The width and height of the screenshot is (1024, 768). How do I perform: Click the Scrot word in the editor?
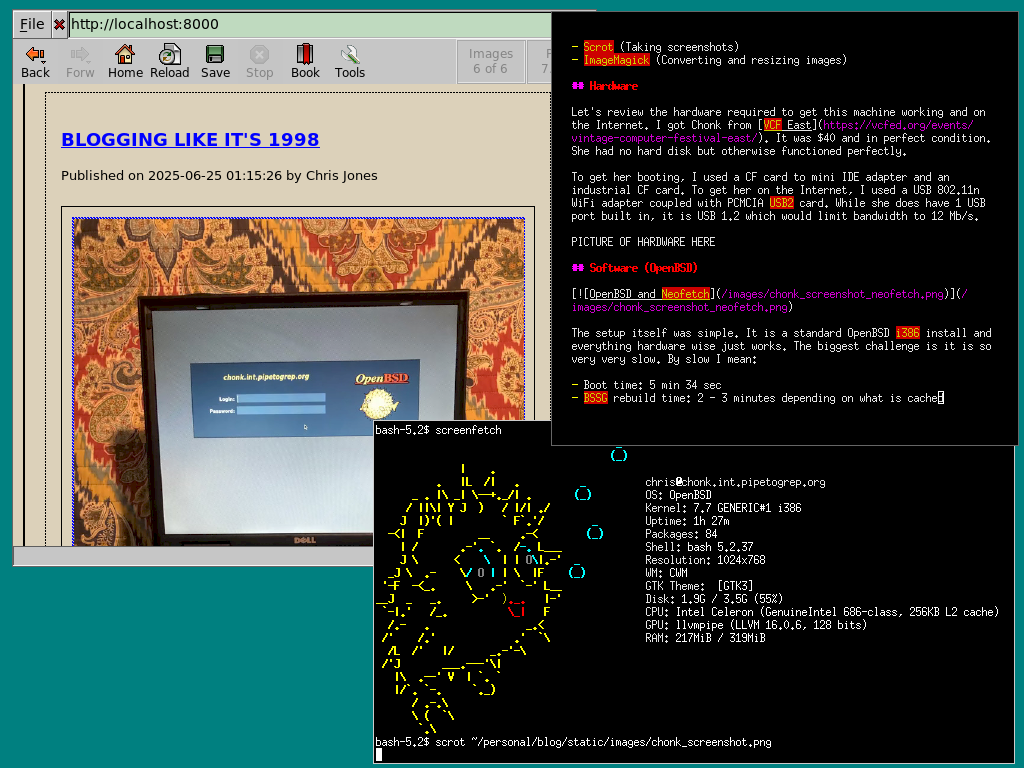[x=598, y=47]
